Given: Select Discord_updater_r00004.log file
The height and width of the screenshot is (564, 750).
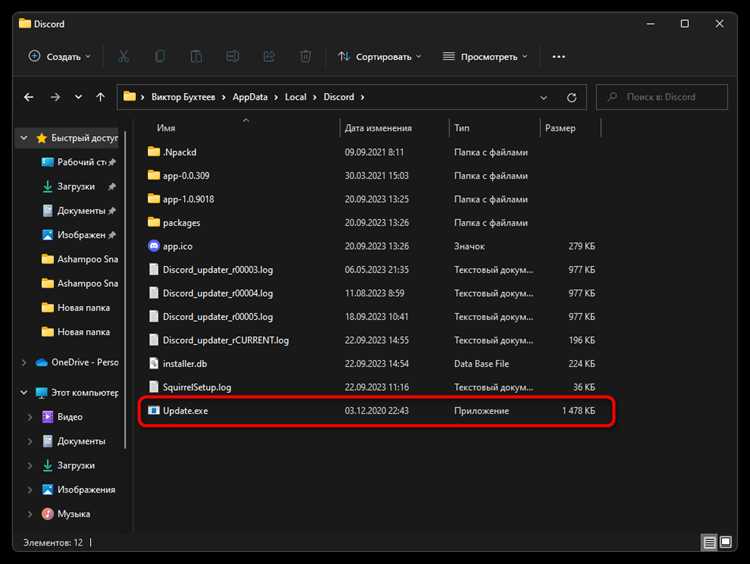Looking at the screenshot, I should point(218,293).
